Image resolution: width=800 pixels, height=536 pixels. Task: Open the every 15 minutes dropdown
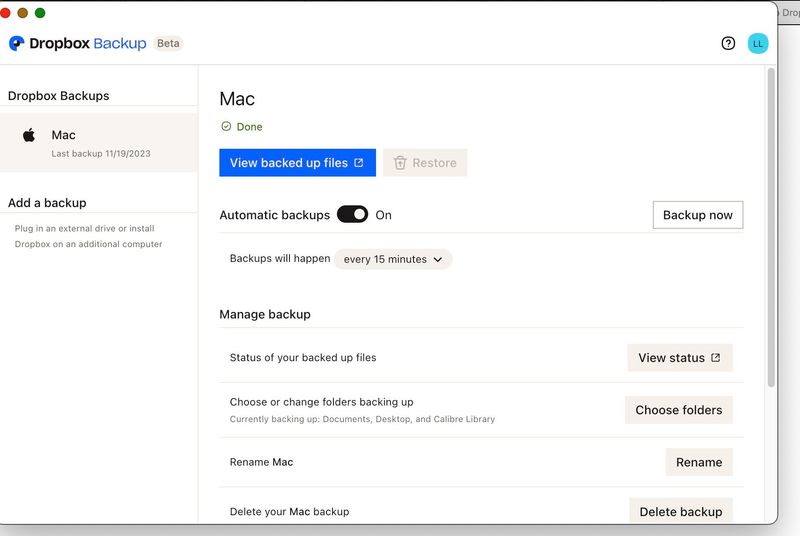(x=392, y=259)
